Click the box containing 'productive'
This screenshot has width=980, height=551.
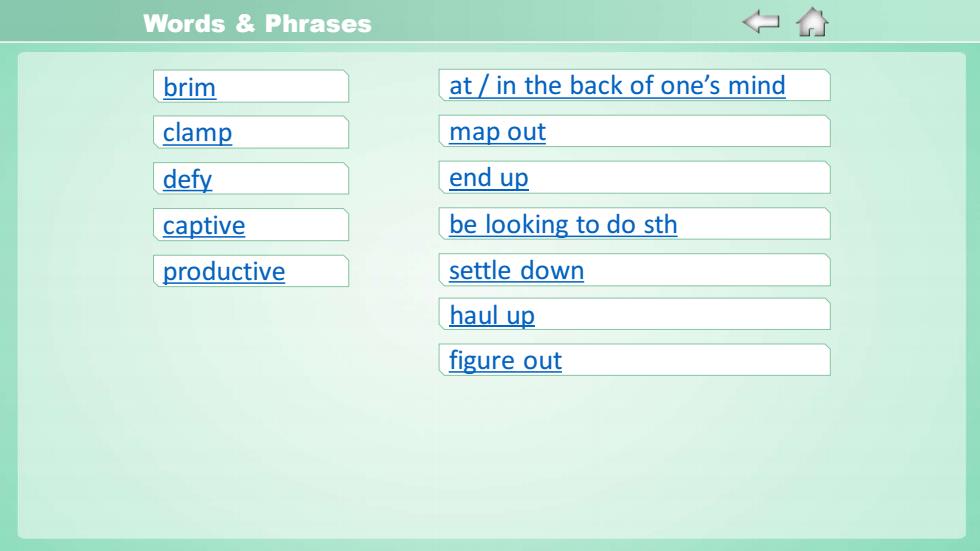tap(251, 271)
